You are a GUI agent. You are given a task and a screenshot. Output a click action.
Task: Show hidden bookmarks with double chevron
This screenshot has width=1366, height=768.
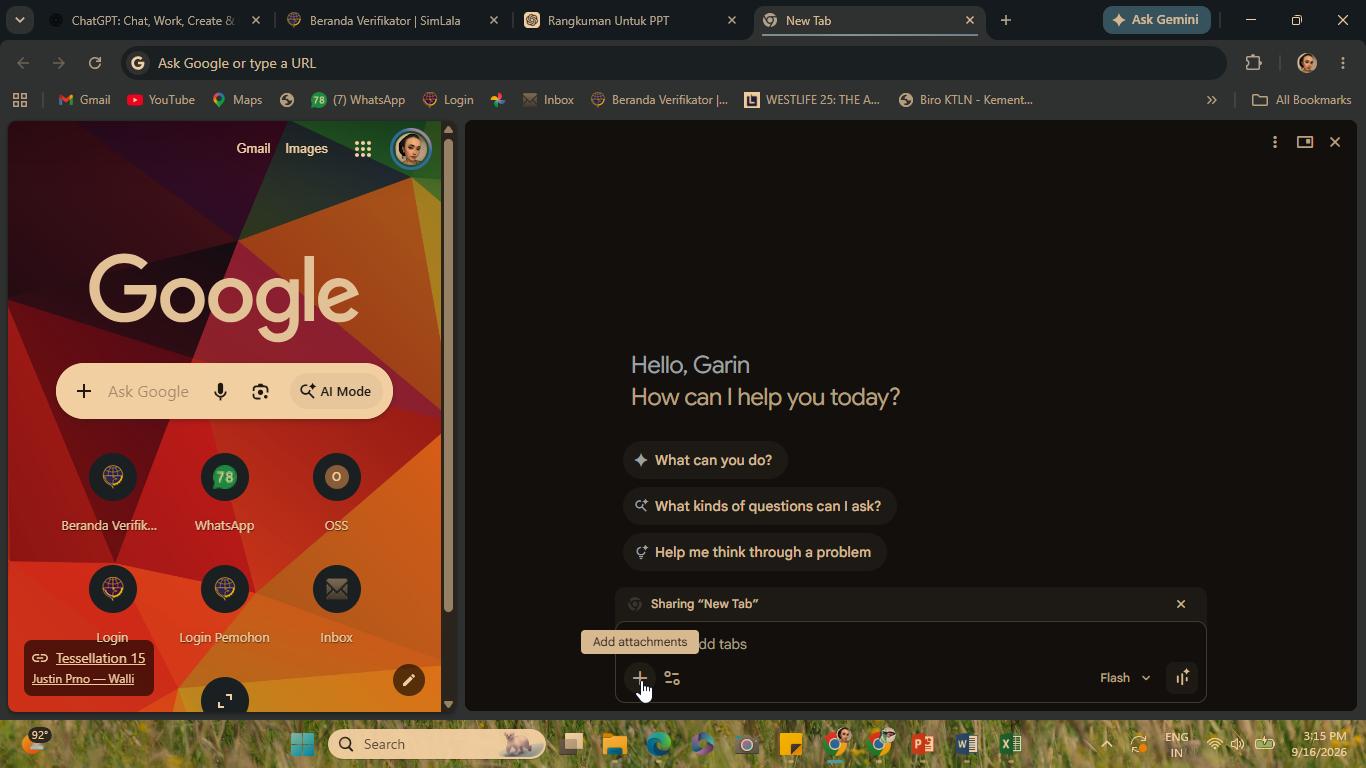[1211, 100]
